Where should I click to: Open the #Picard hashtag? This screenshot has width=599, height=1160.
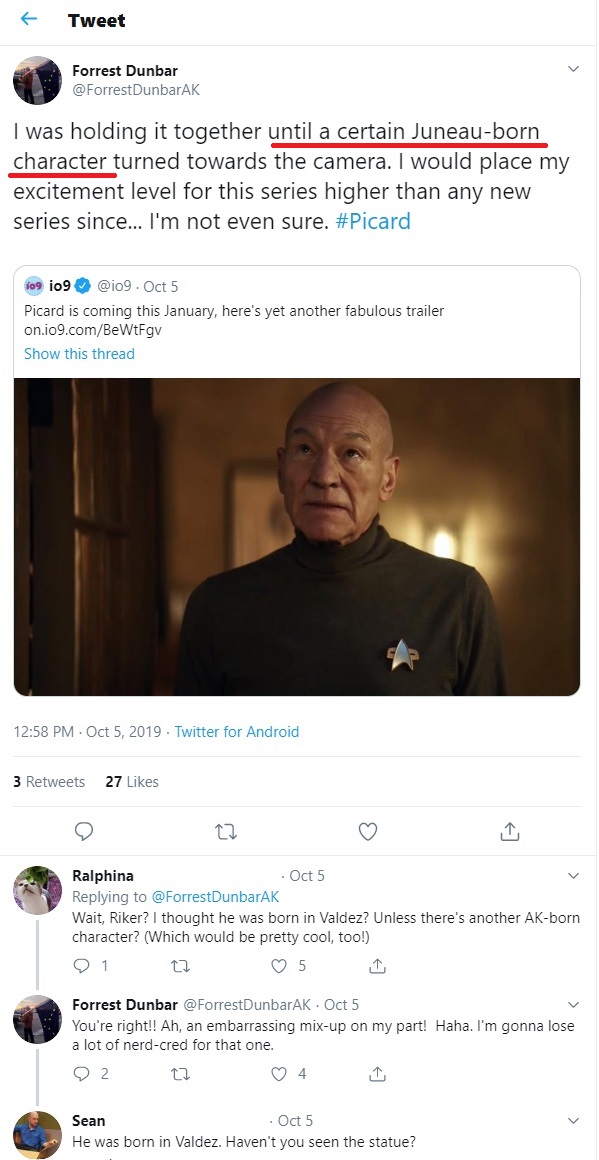point(373,222)
